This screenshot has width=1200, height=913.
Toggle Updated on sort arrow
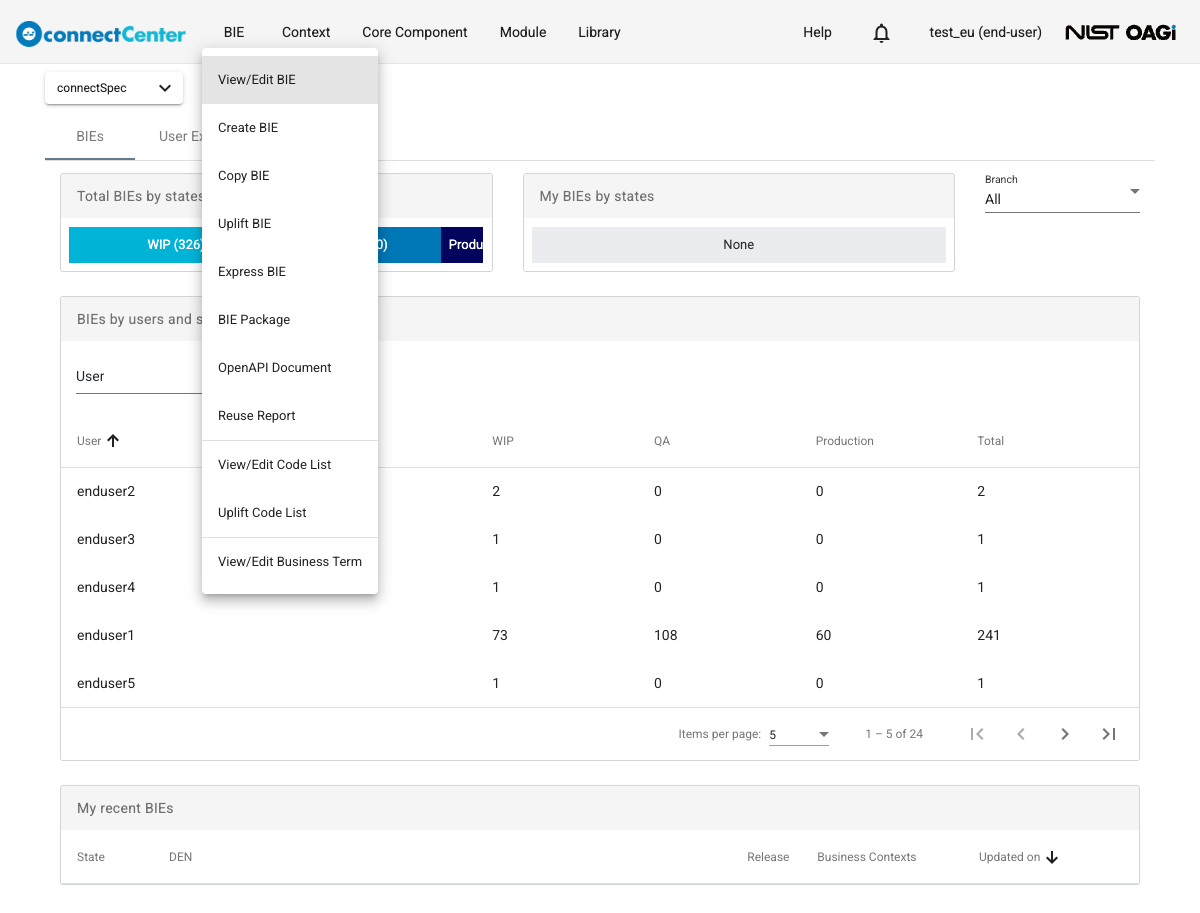[1052, 857]
